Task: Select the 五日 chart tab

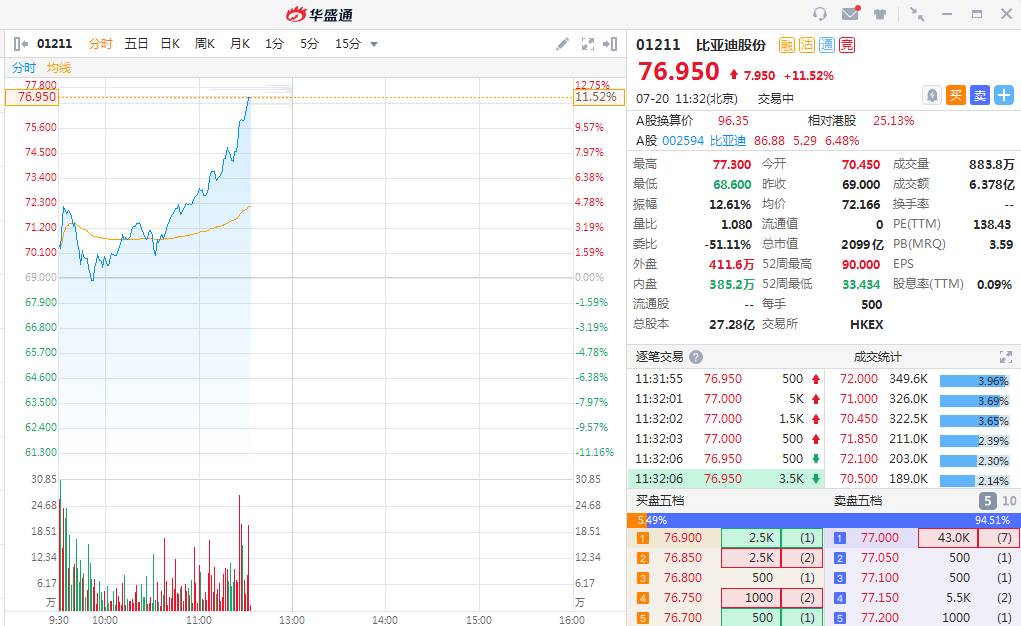Action: 136,44
